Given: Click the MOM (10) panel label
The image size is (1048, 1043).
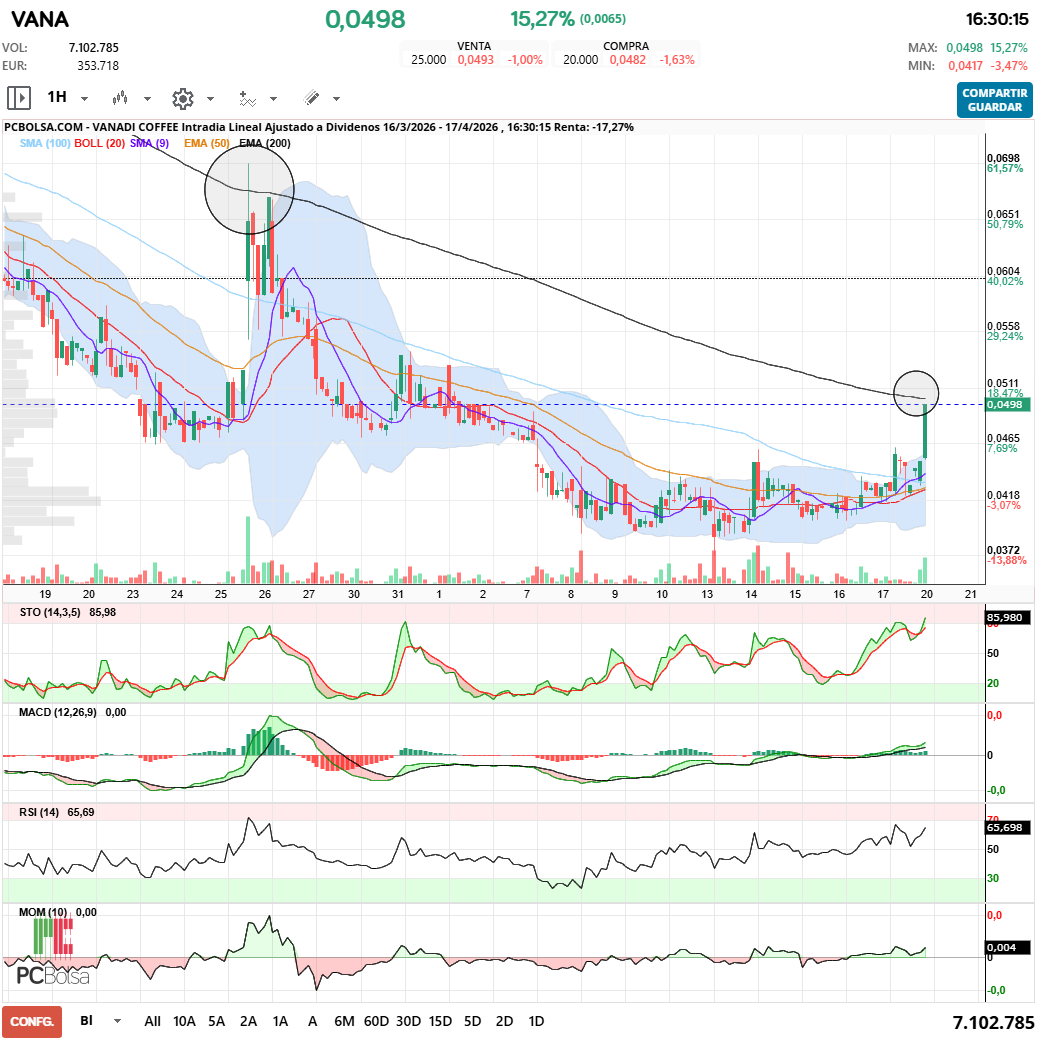Looking at the screenshot, I should tap(43, 912).
